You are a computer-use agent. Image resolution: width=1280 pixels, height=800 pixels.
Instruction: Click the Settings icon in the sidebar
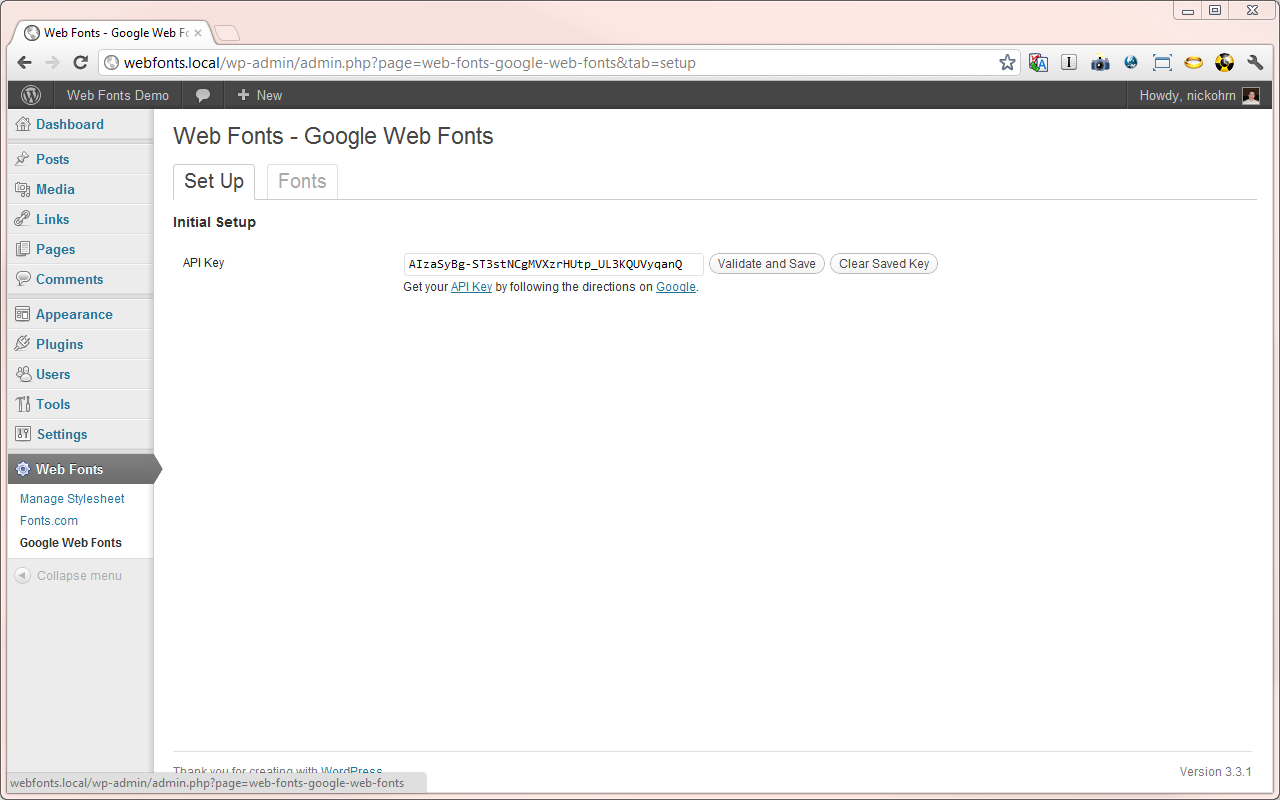[x=23, y=434]
